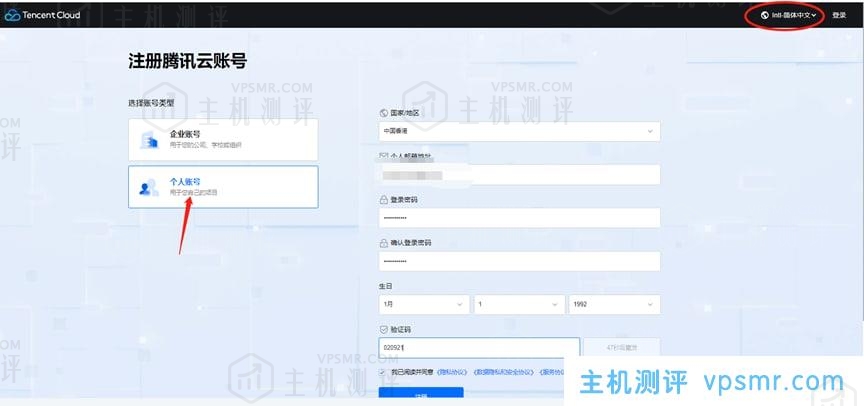Select the 个人账号 account type card
Viewport: 864px width, 406px height.
223,187
